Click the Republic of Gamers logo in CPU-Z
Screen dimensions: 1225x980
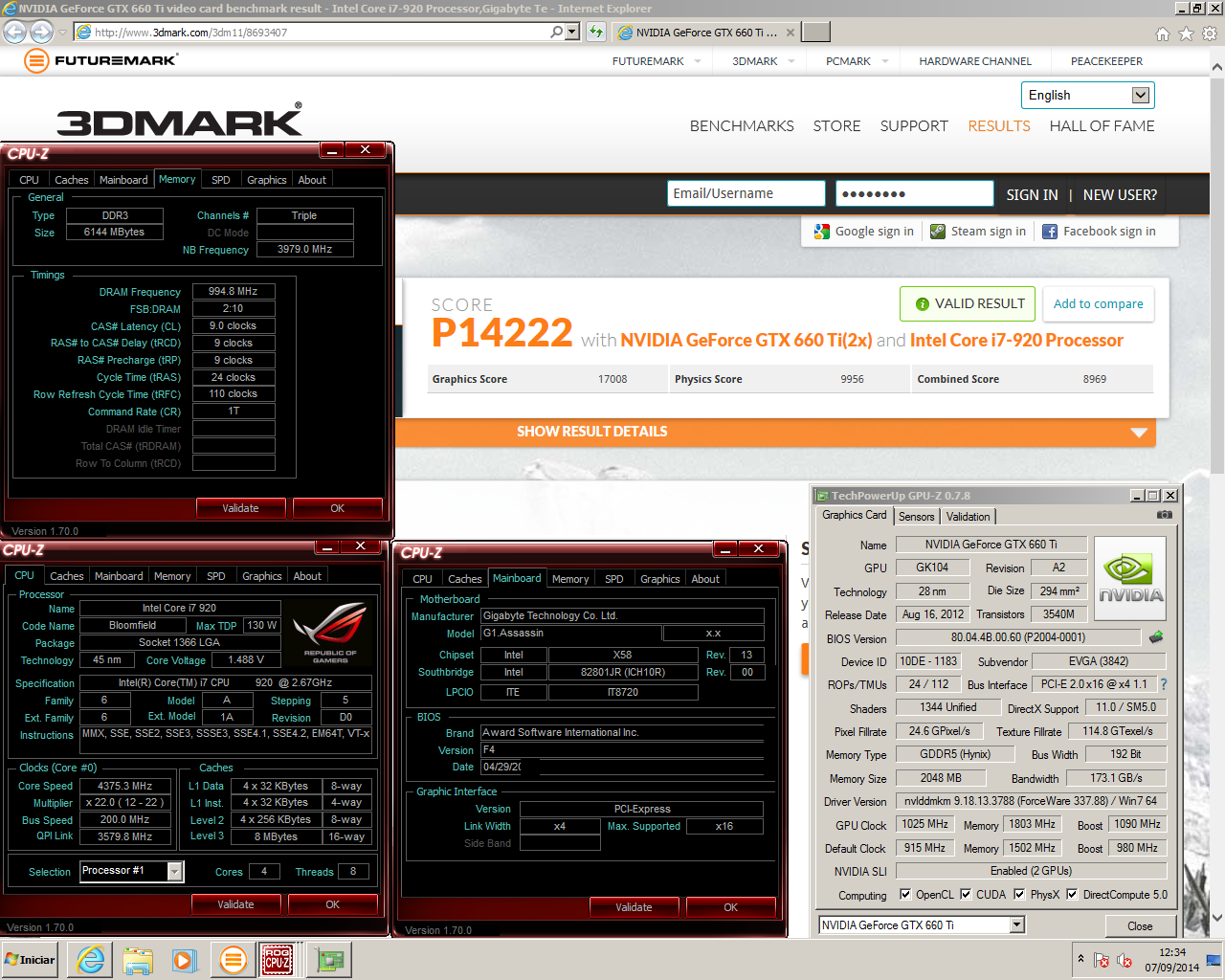pyautogui.click(x=330, y=633)
